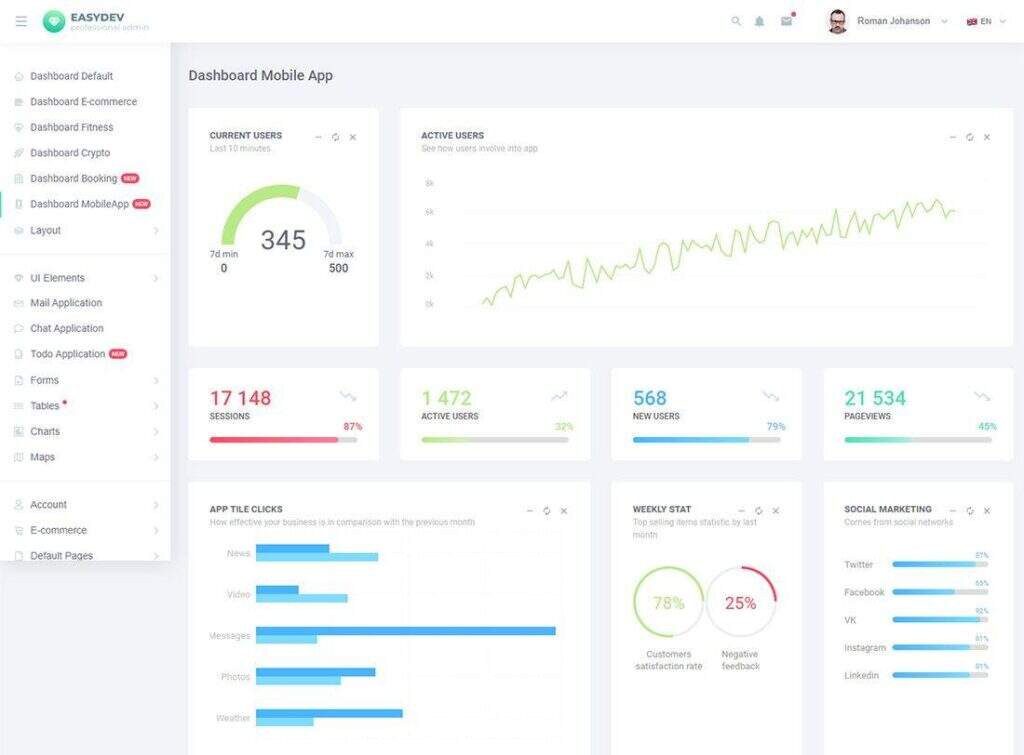Refresh the App Tile Clicks panel
The height and width of the screenshot is (755, 1024).
point(546,511)
